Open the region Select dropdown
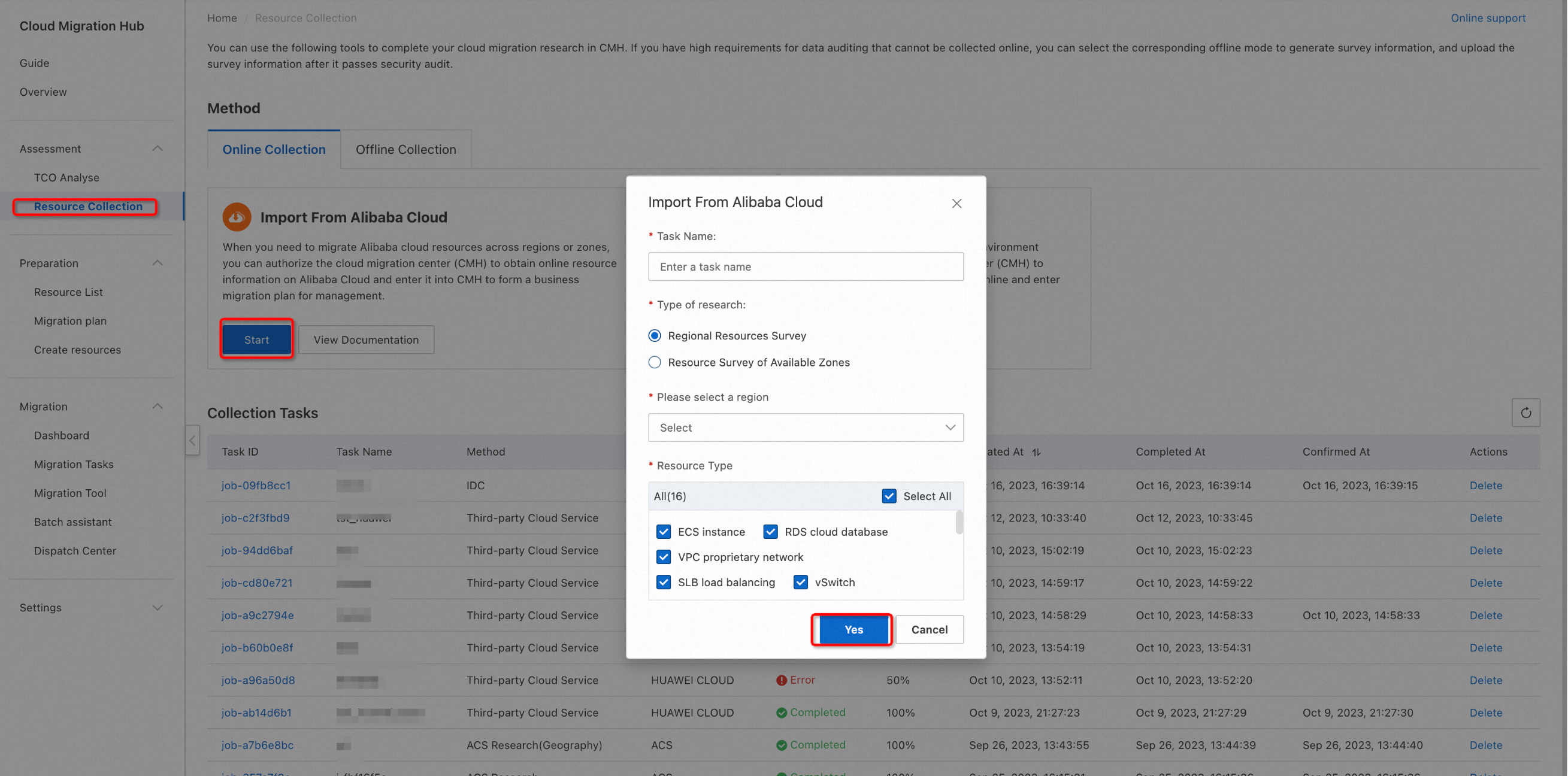Viewport: 1568px width, 776px height. click(806, 428)
